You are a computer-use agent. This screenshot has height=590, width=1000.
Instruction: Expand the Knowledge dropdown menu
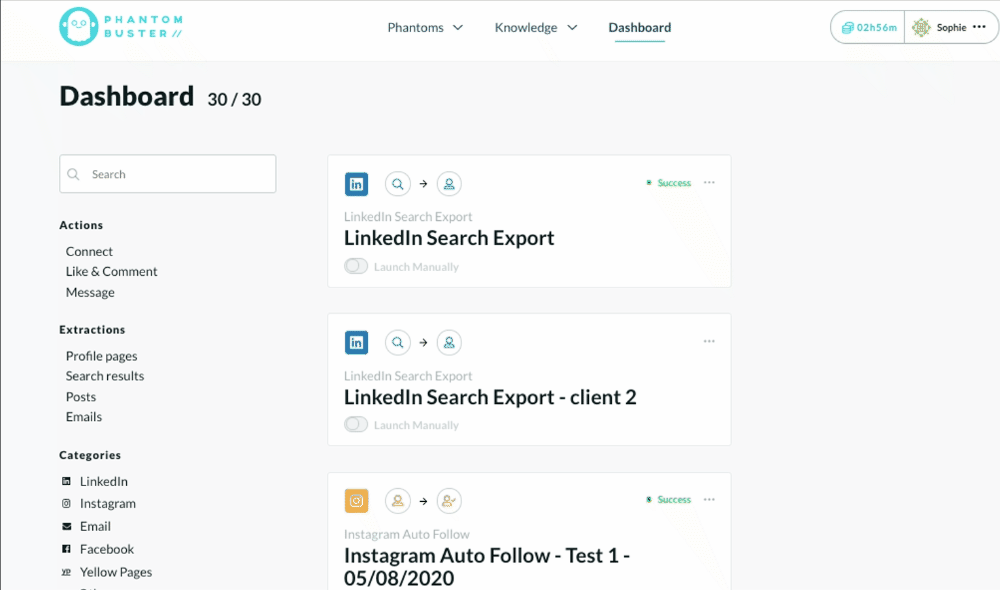[x=536, y=27]
